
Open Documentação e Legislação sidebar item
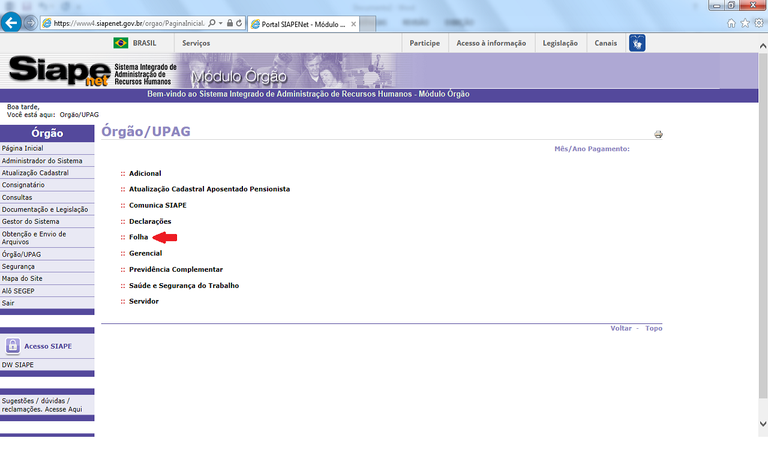pyautogui.click(x=47, y=210)
